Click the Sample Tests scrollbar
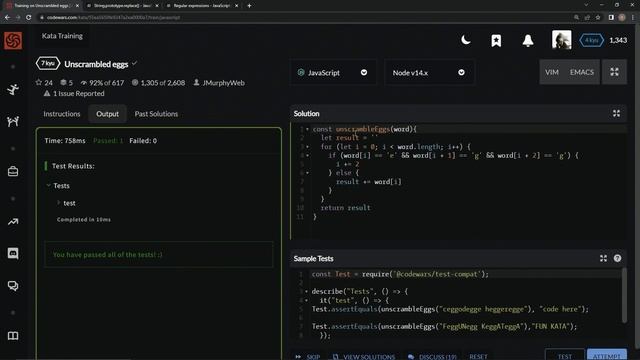This screenshot has width=640, height=360. coord(624,295)
